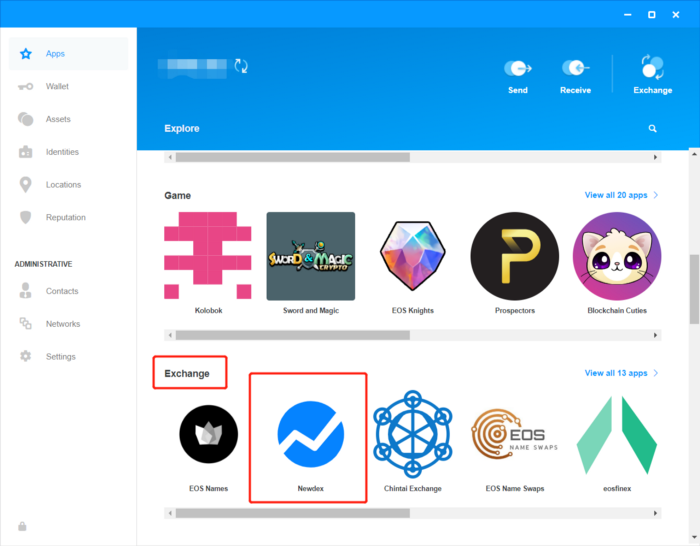Open the Apps section in the sidebar
This screenshot has width=700, height=546.
tap(68, 54)
